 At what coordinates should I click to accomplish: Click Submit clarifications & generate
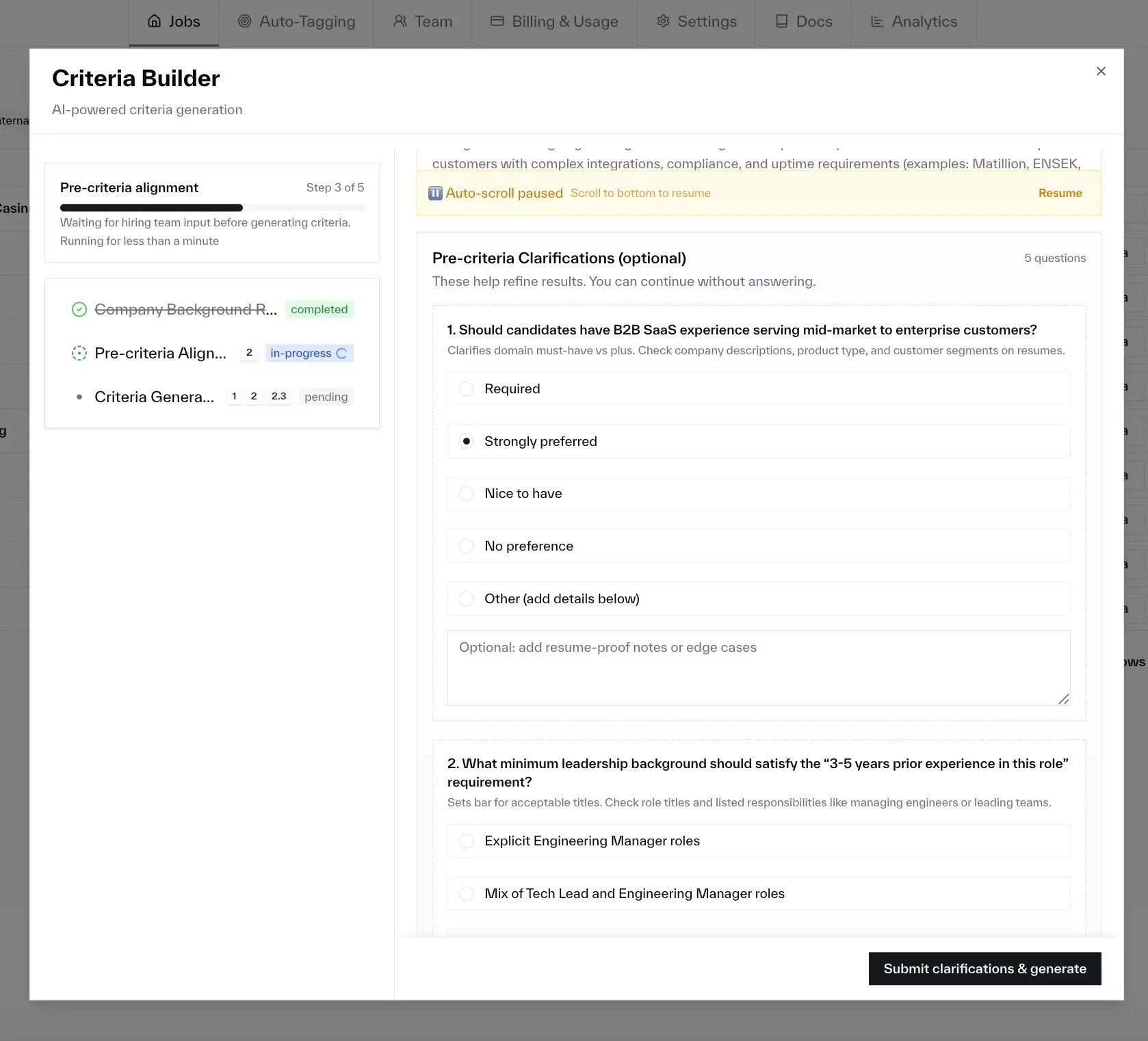click(984, 968)
